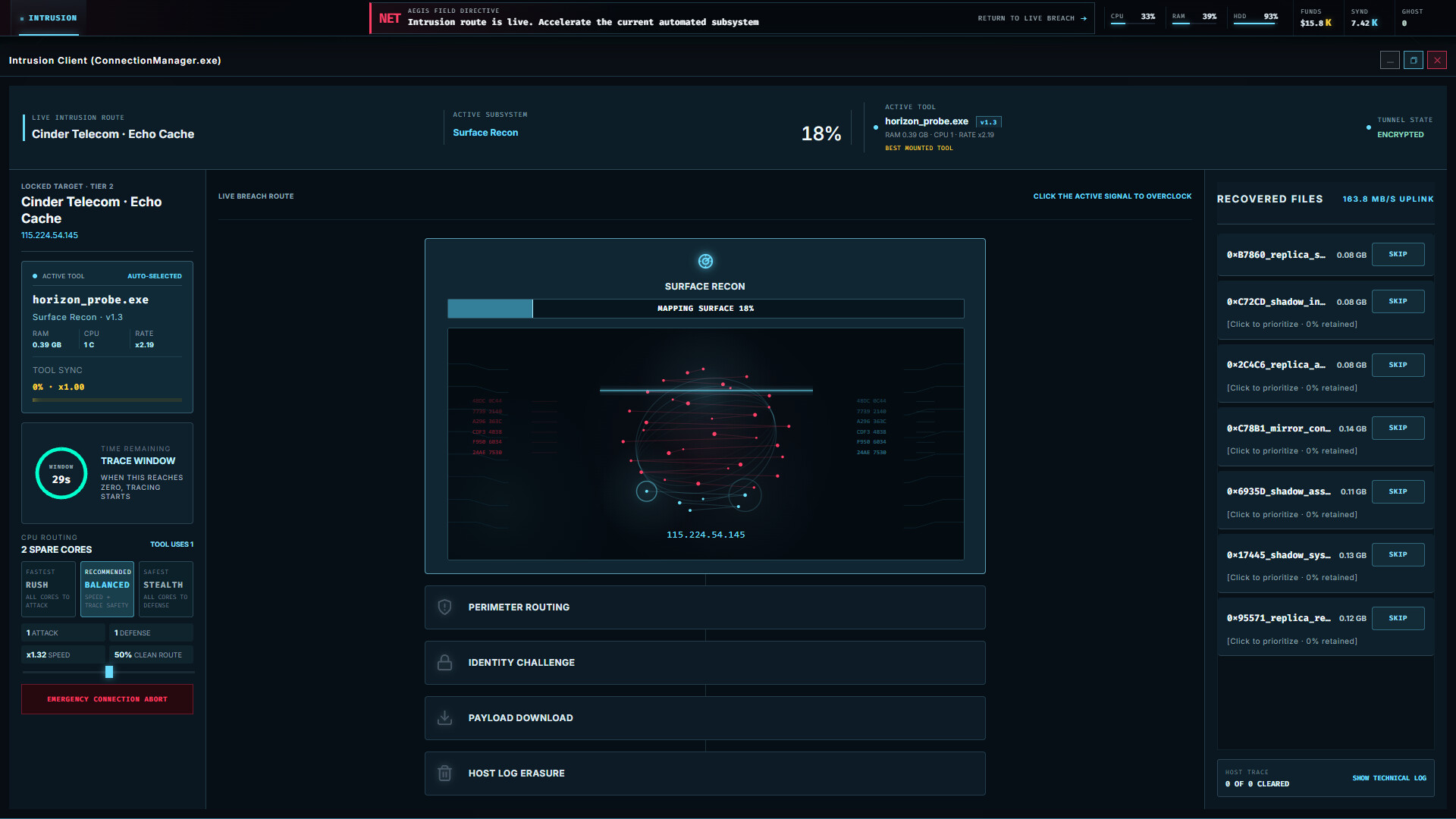Click the Perimeter Routing shield icon

(x=445, y=607)
